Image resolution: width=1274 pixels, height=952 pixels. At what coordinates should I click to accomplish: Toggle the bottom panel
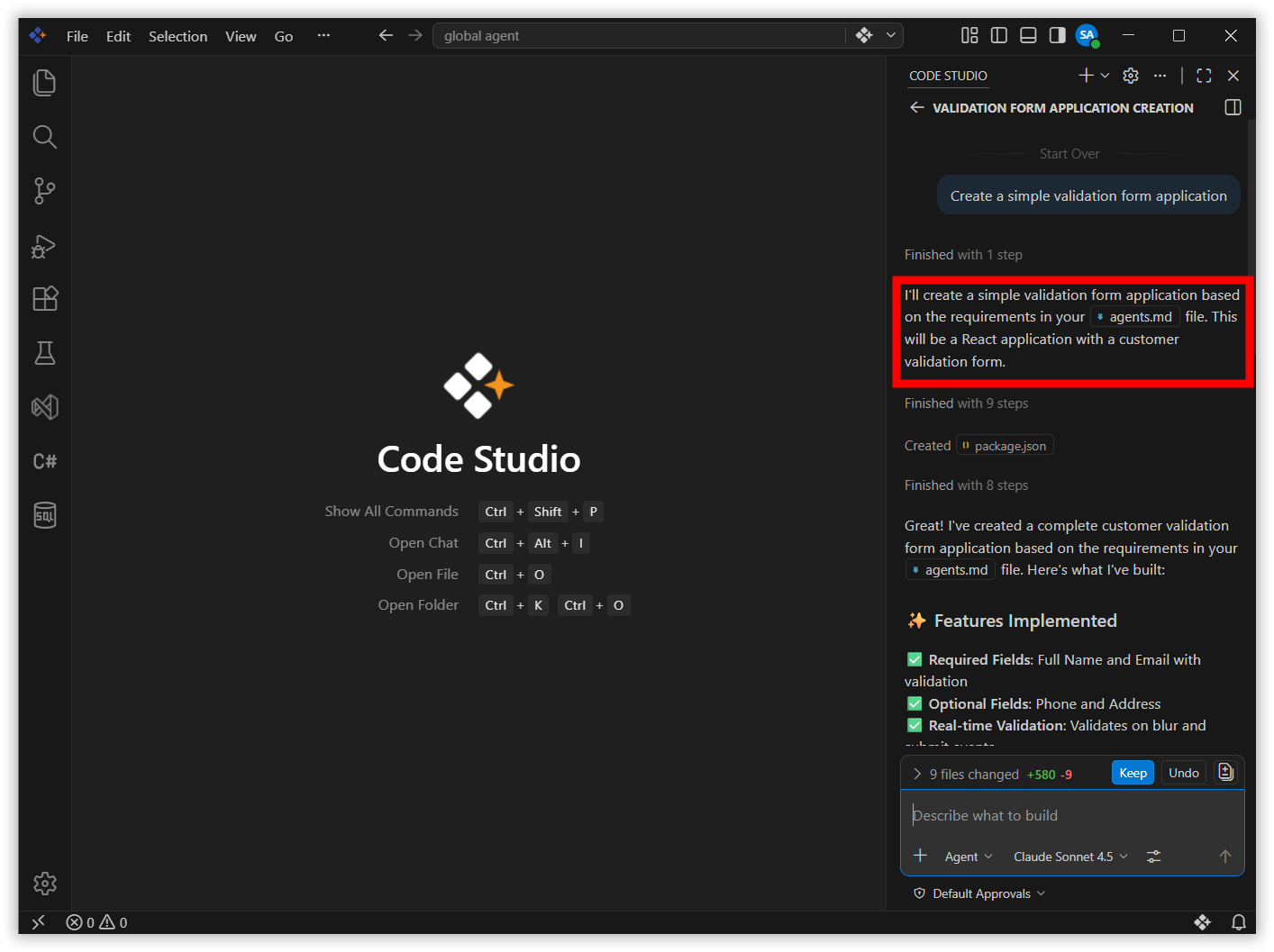pos(1028,35)
